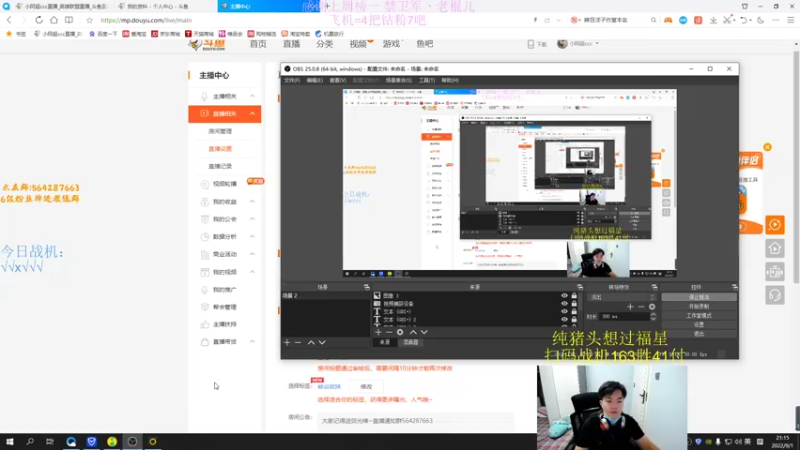This screenshot has height=450, width=800.
Task: Click the browser address bar URL
Action: click(146, 20)
